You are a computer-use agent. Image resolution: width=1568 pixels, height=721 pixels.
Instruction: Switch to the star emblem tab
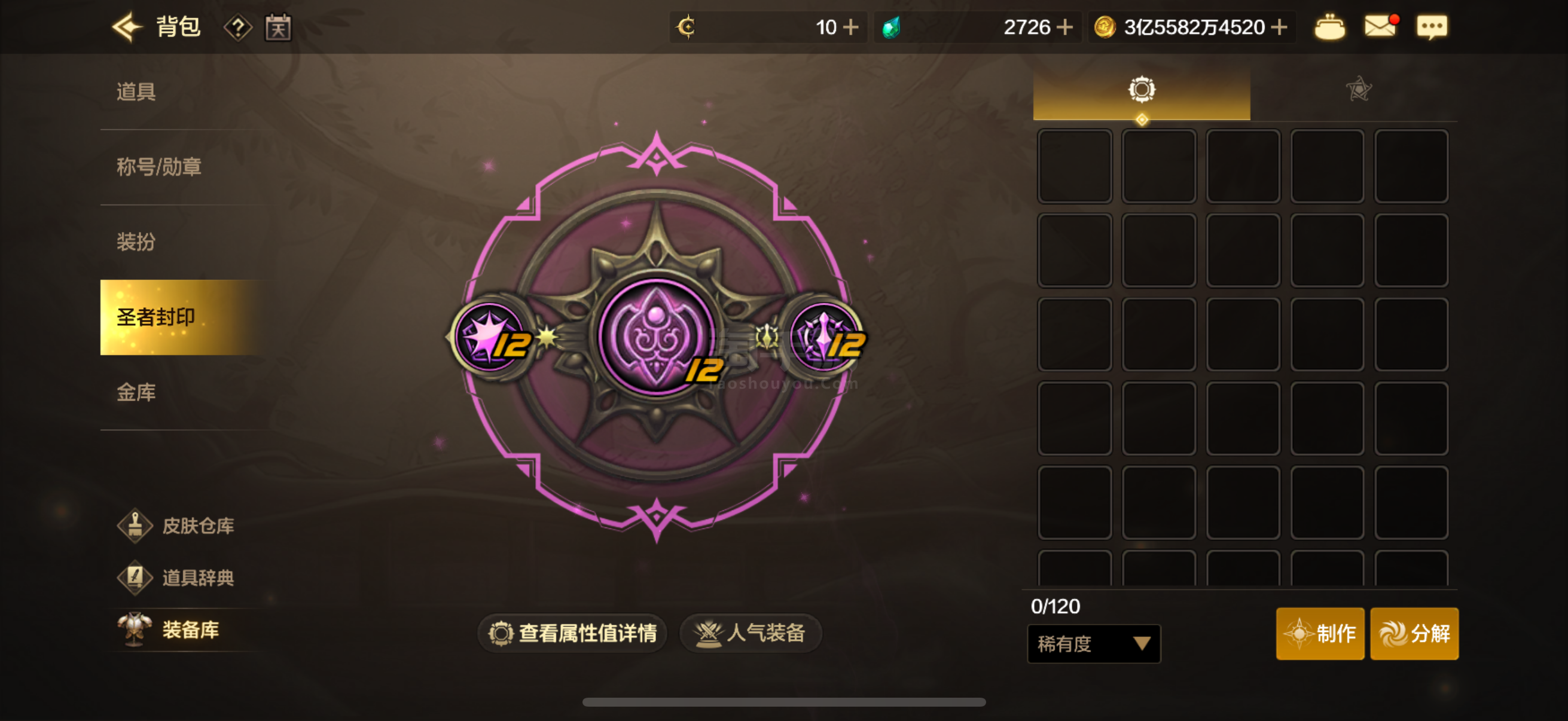(x=1358, y=90)
